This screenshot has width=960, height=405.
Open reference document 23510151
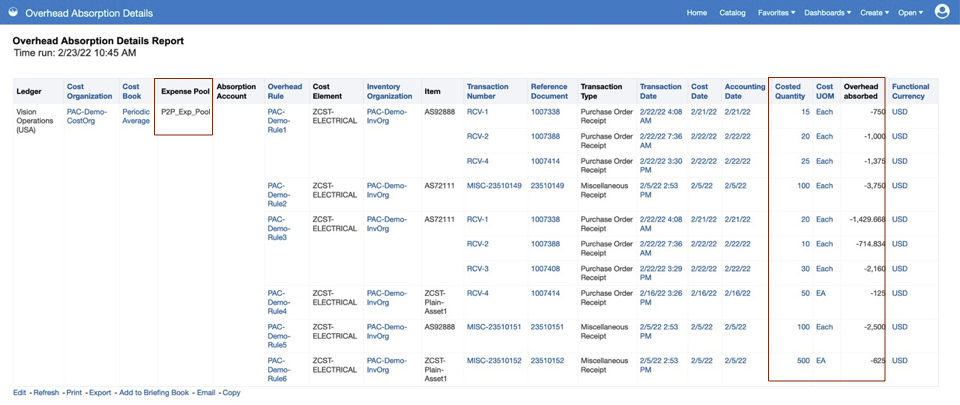point(549,327)
